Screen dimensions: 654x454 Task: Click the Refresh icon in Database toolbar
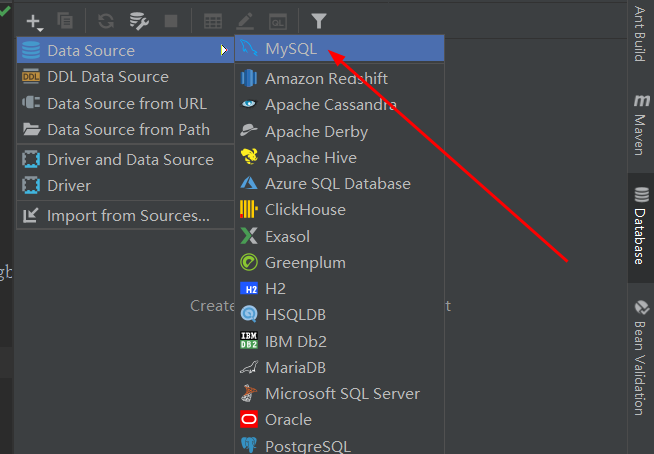point(106,20)
